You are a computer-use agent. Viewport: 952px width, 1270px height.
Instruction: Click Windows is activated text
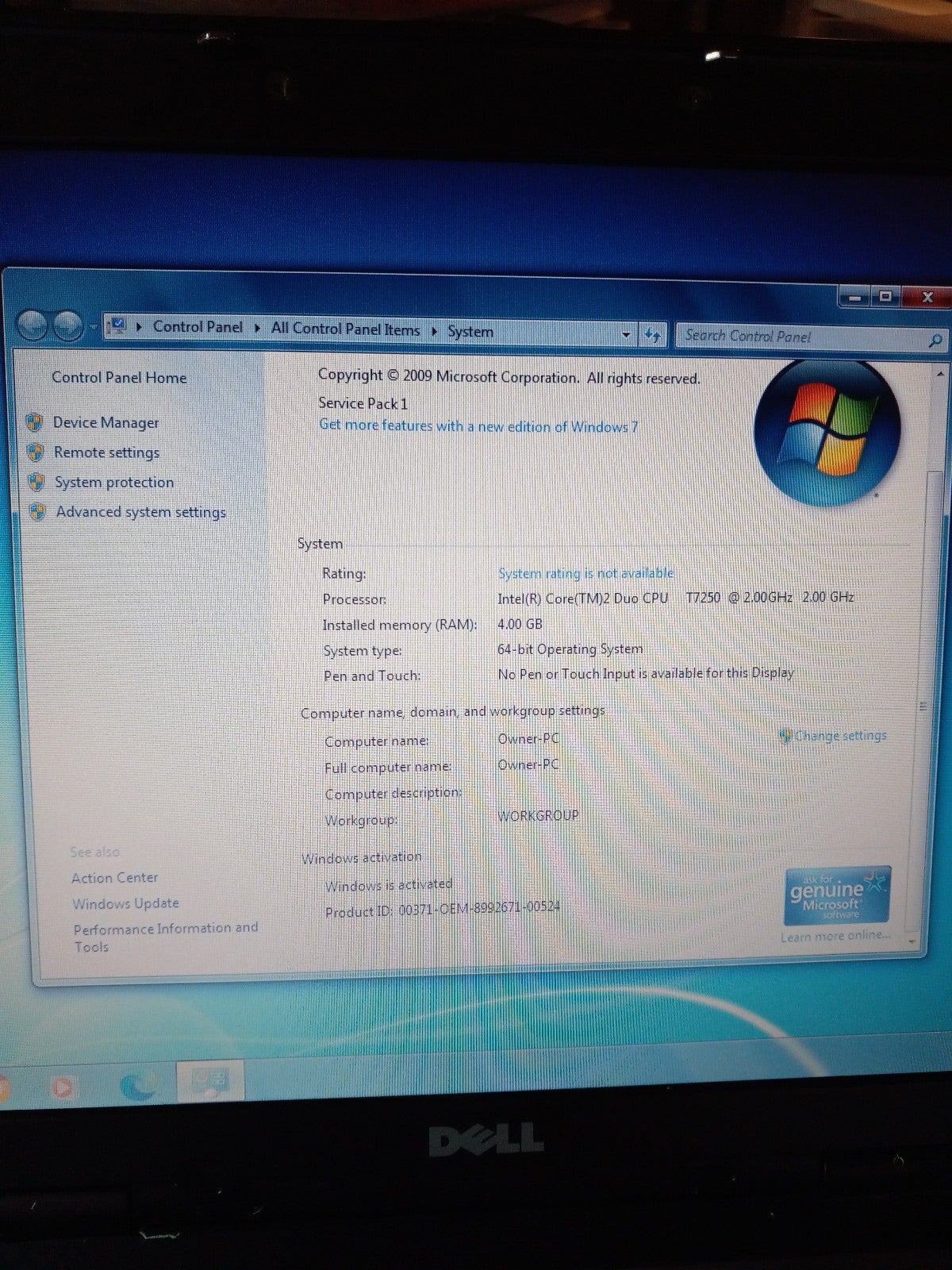tap(388, 885)
